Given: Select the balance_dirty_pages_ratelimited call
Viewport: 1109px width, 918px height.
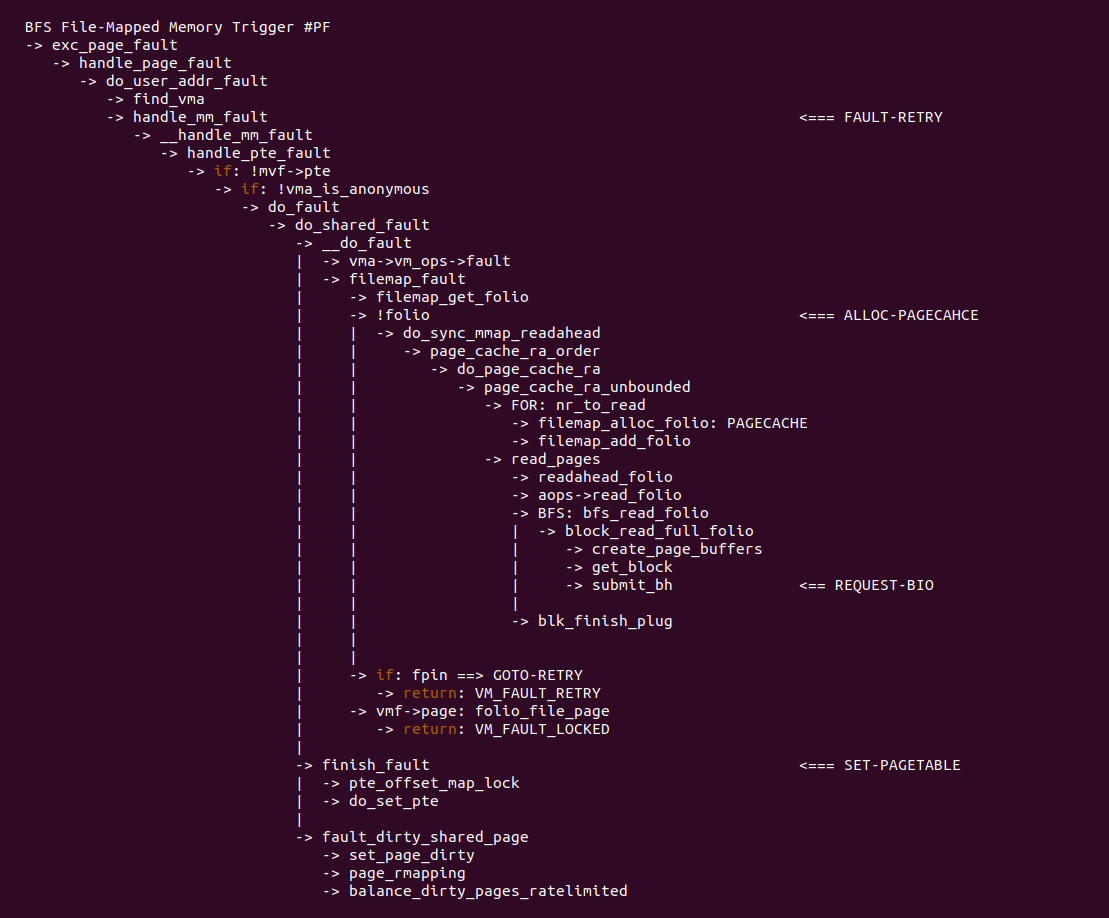Looking at the screenshot, I should 488,891.
